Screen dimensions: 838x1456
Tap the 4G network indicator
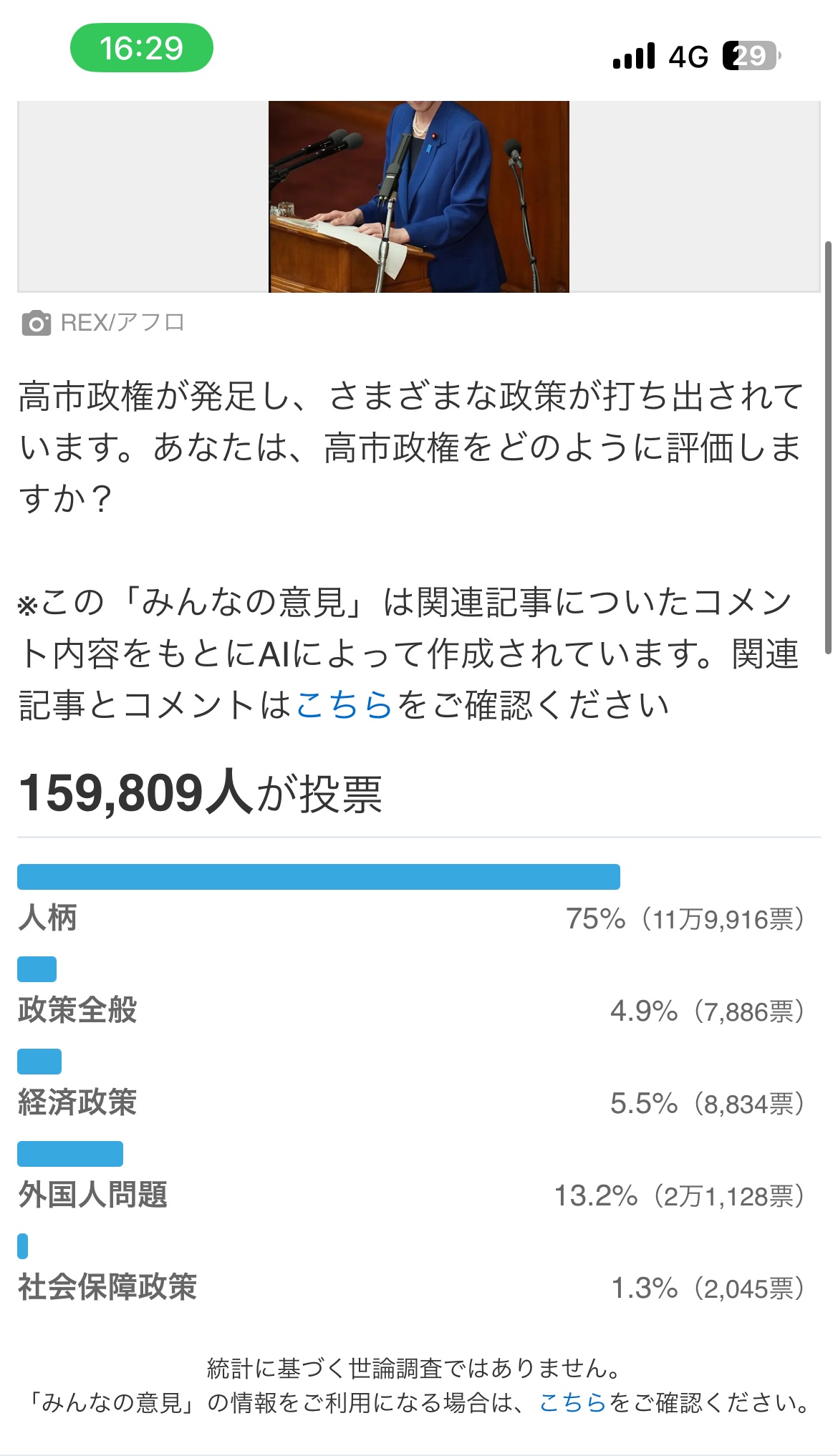(x=688, y=57)
